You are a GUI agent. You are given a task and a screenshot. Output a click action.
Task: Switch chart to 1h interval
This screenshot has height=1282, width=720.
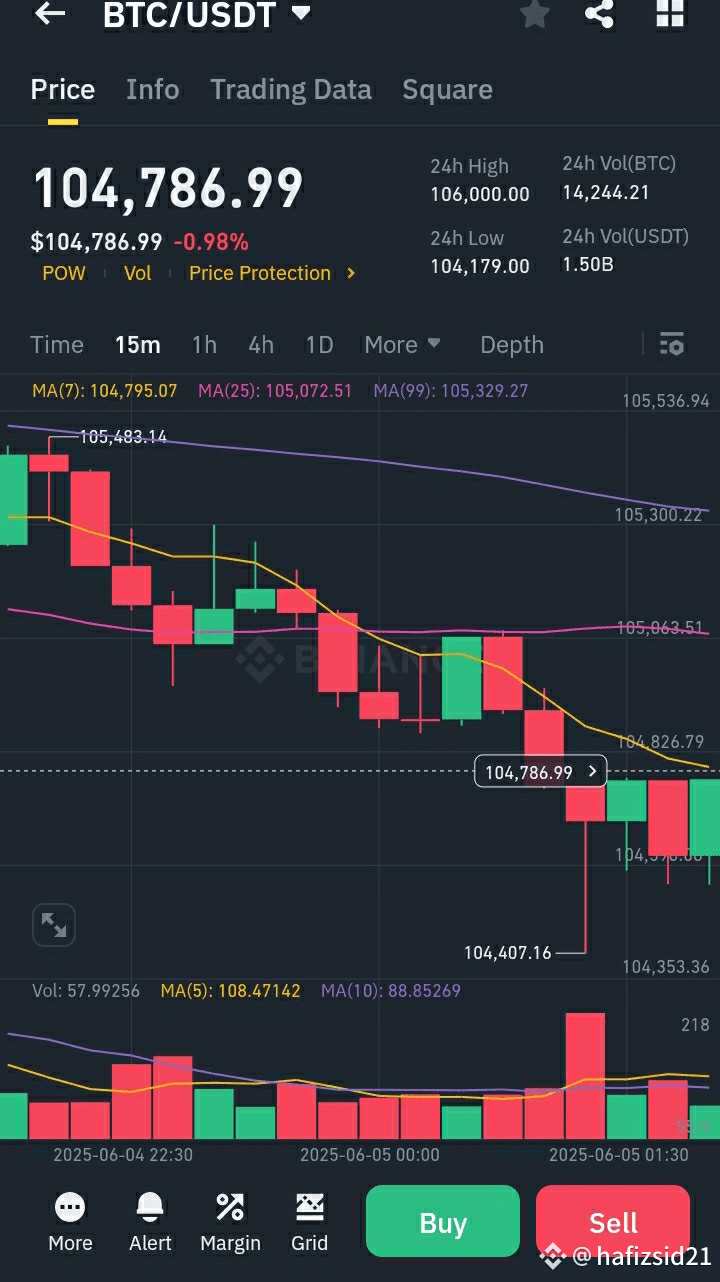coord(204,345)
